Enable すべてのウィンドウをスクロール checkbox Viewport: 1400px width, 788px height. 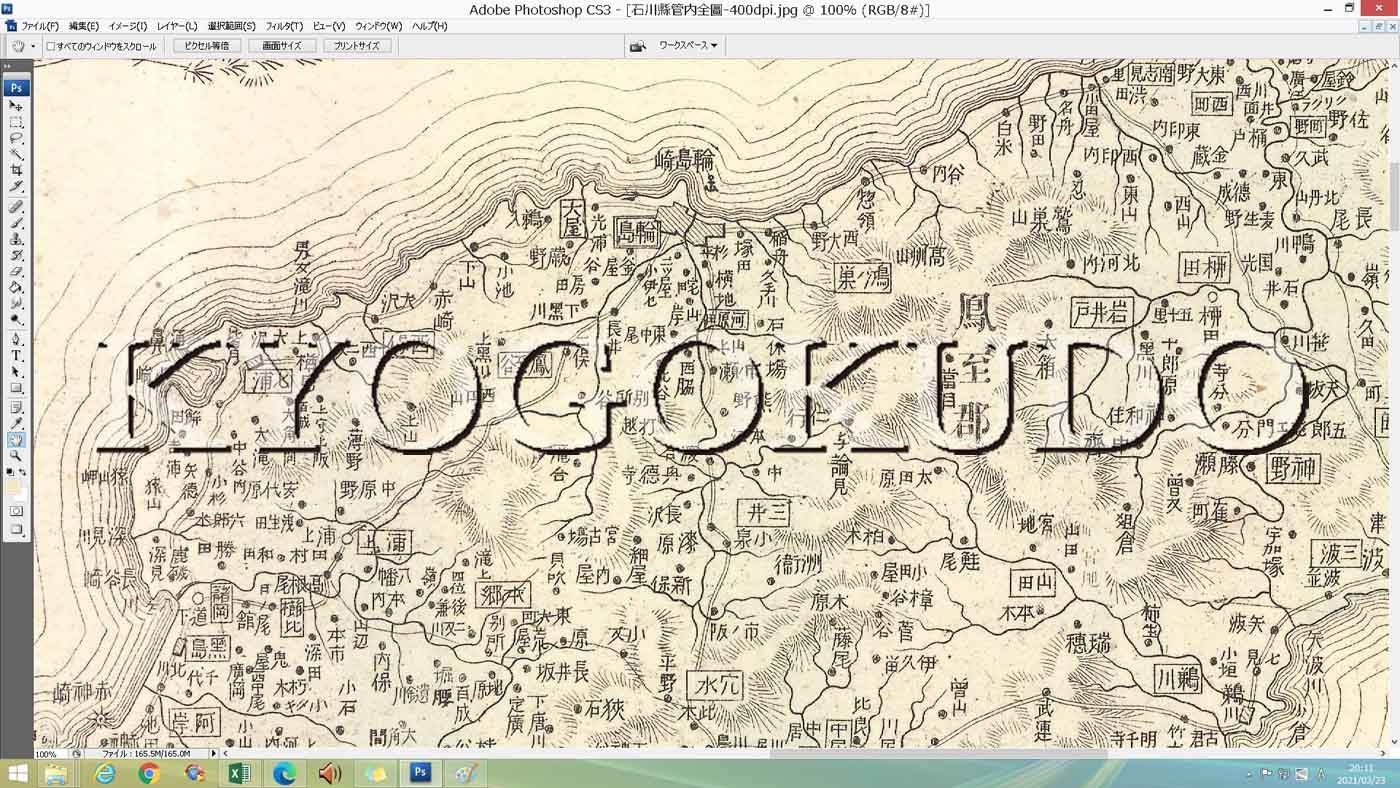point(51,46)
